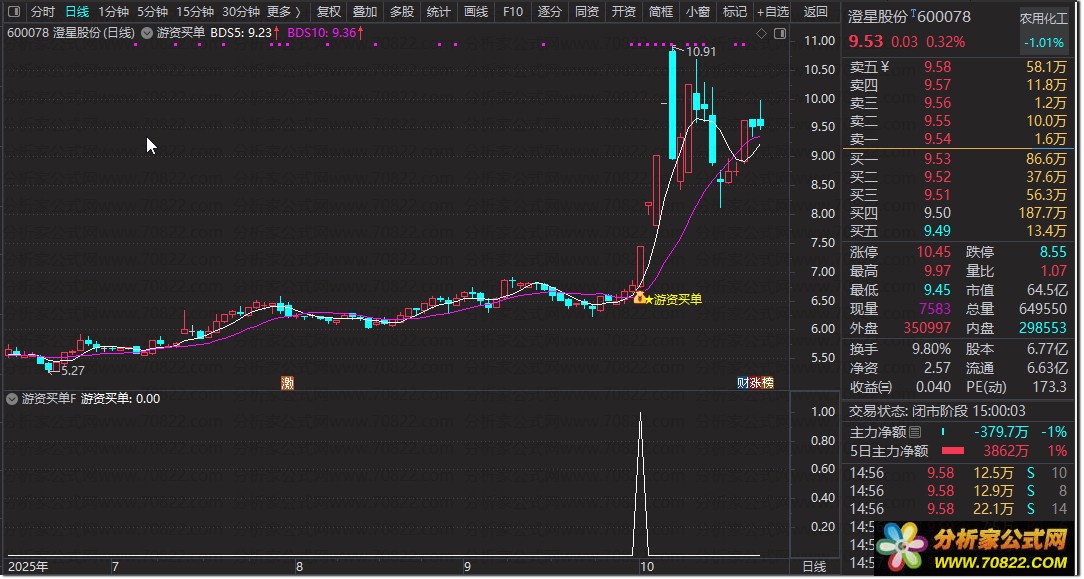Image resolution: width=1084 pixels, height=579 pixels.
Task: Click the 返回 back button
Action: point(816,12)
